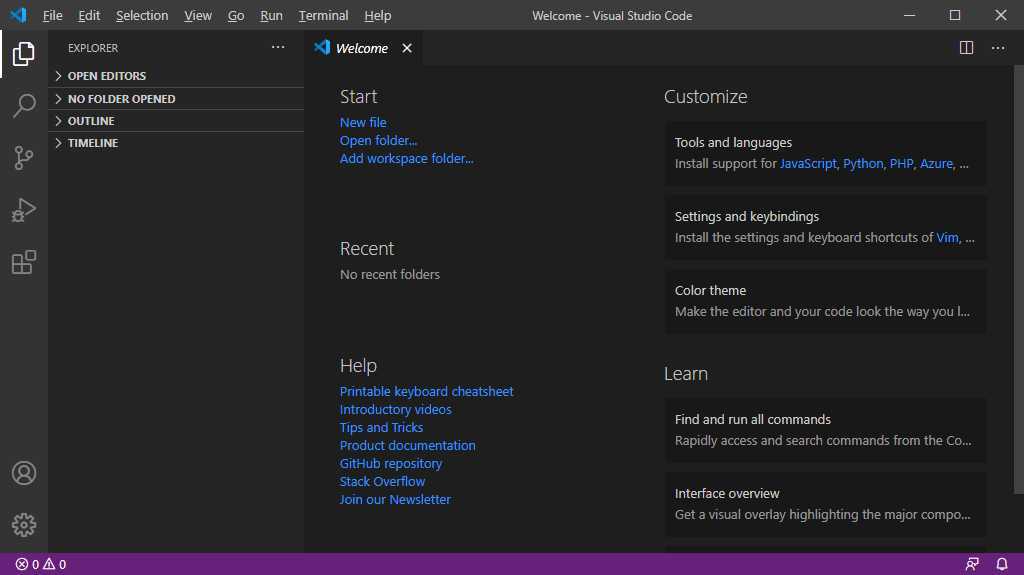The height and width of the screenshot is (575, 1024).
Task: Open the notifications bell in status bar
Action: [x=1002, y=564]
